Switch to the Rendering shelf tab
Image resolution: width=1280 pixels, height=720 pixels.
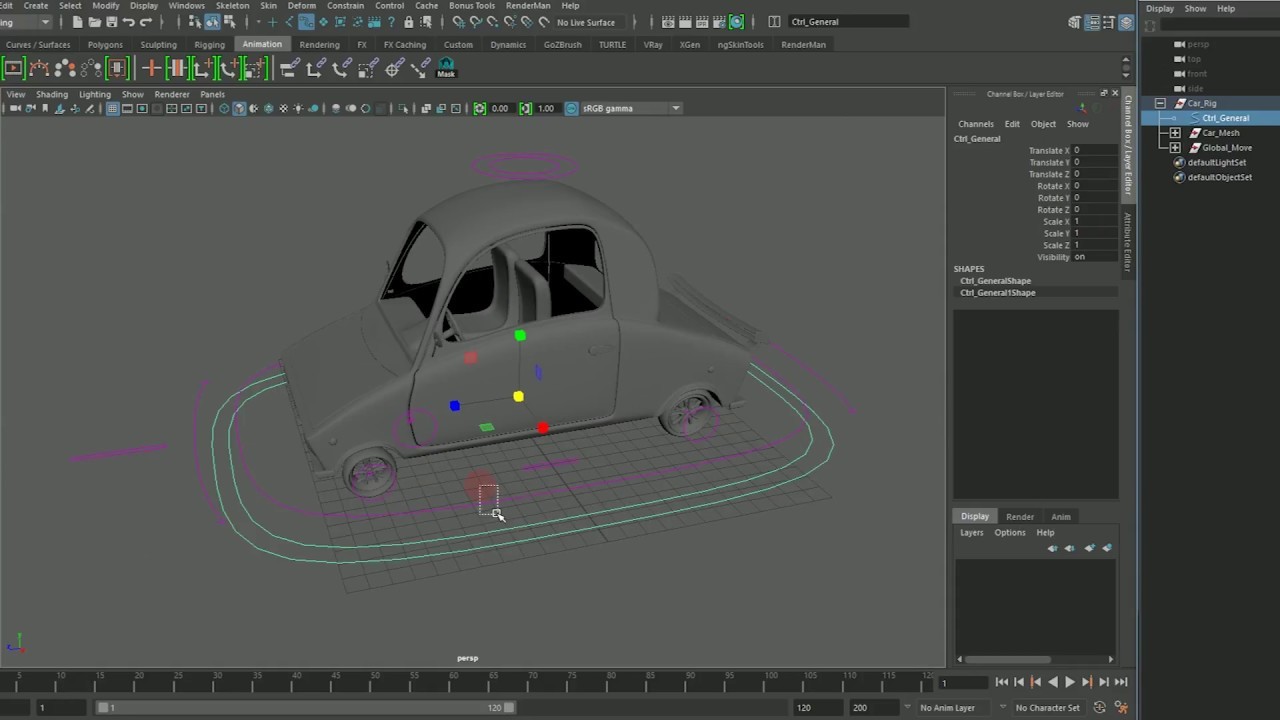coord(319,44)
